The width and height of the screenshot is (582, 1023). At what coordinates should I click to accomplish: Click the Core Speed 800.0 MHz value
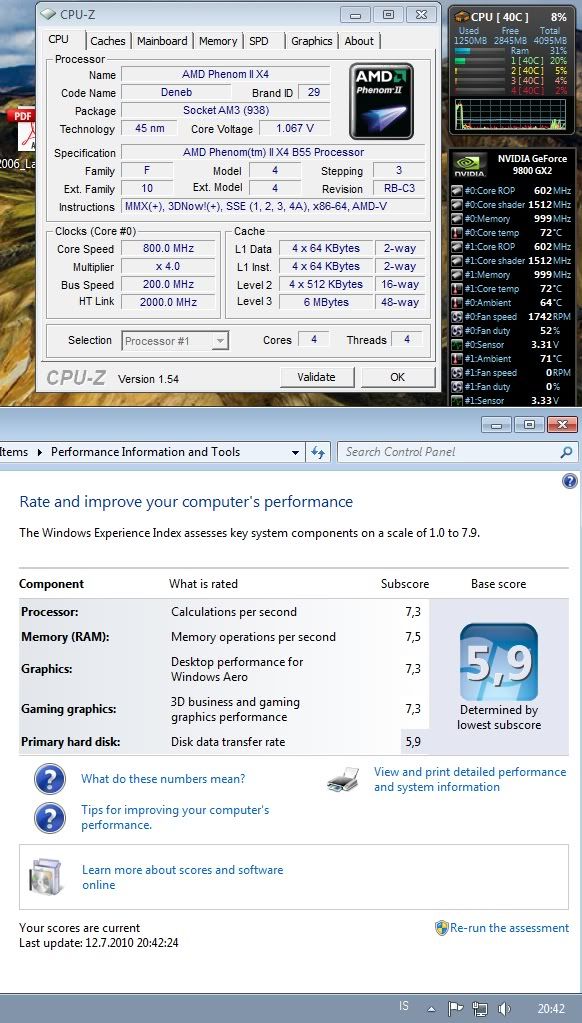click(168, 249)
